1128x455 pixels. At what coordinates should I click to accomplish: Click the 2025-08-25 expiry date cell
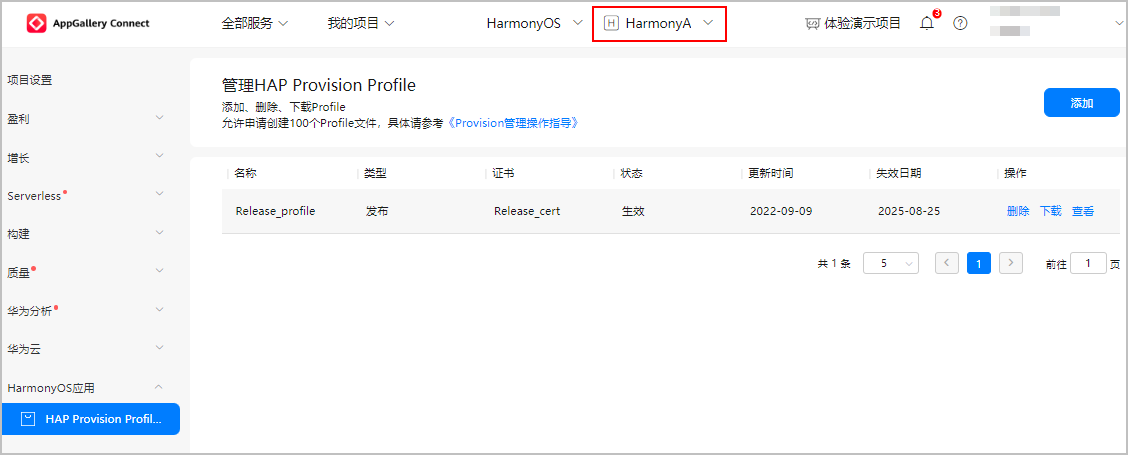909,212
